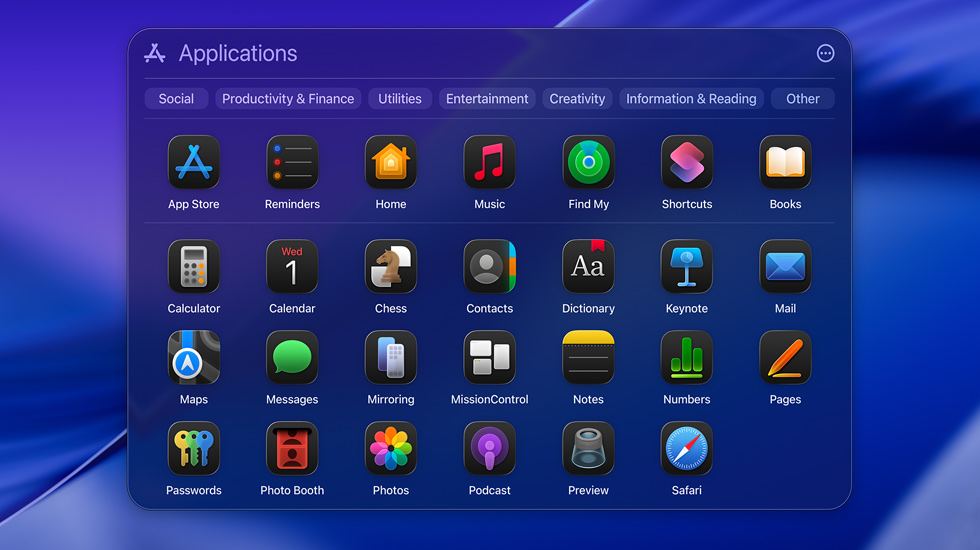
Task: Open the Find My app
Action: point(588,162)
